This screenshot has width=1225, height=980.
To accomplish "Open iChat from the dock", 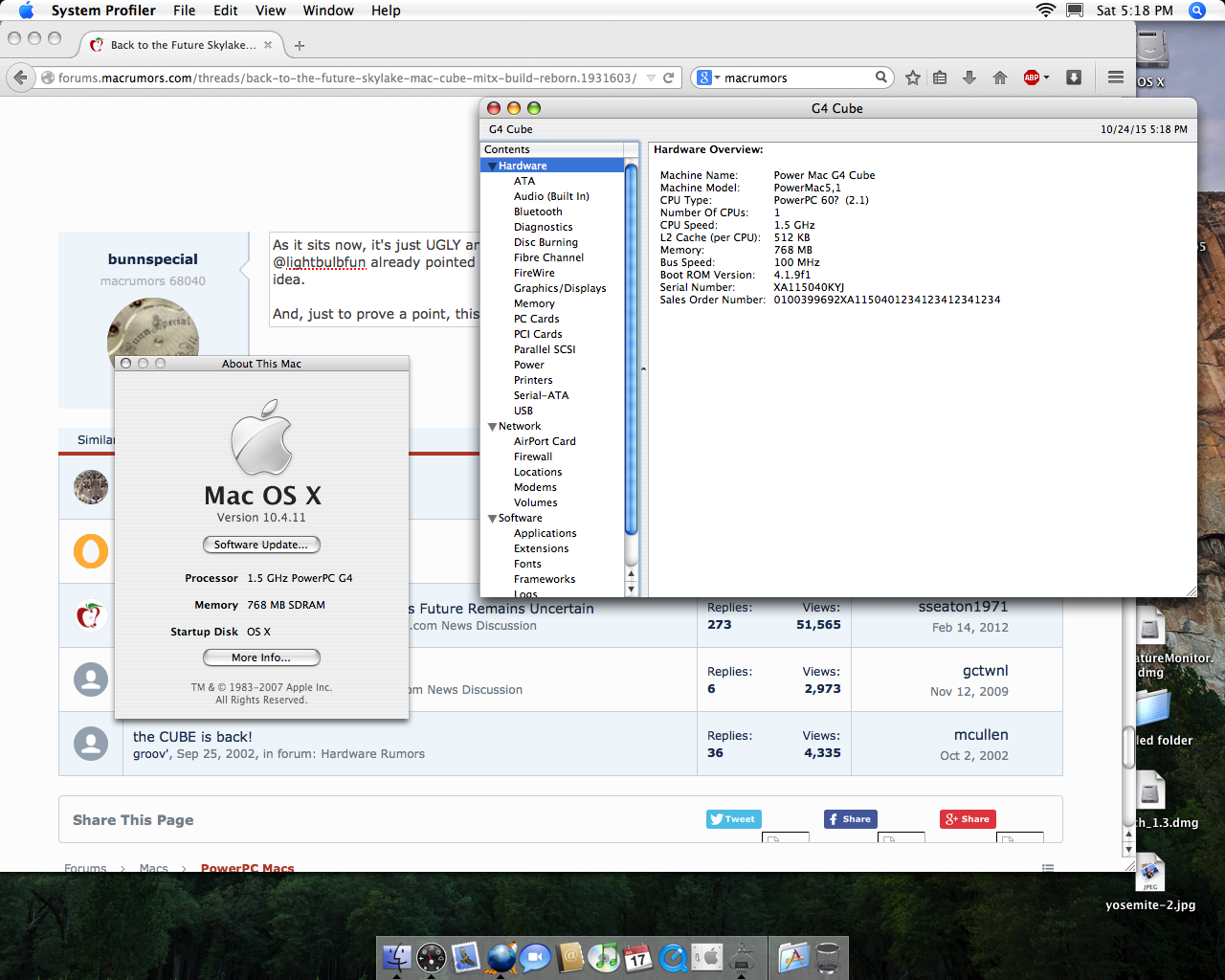I will click(535, 957).
